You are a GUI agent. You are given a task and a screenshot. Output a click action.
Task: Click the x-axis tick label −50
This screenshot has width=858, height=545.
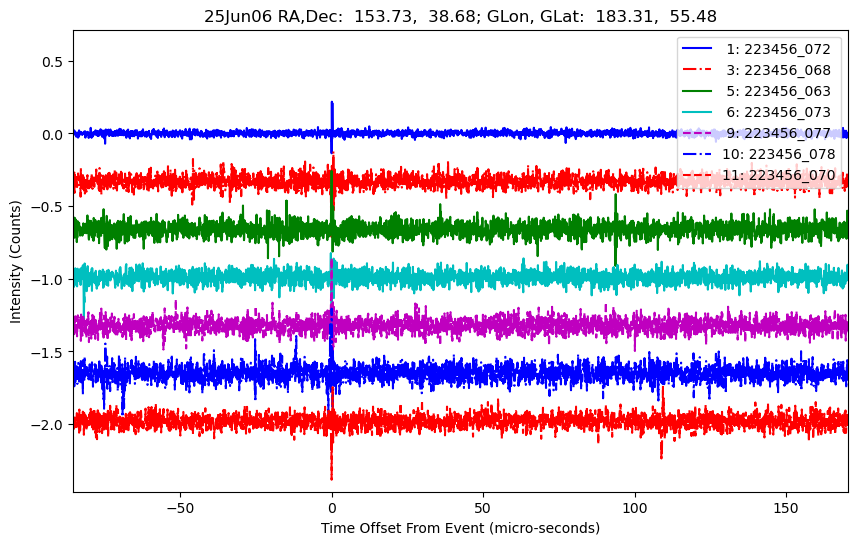181,508
